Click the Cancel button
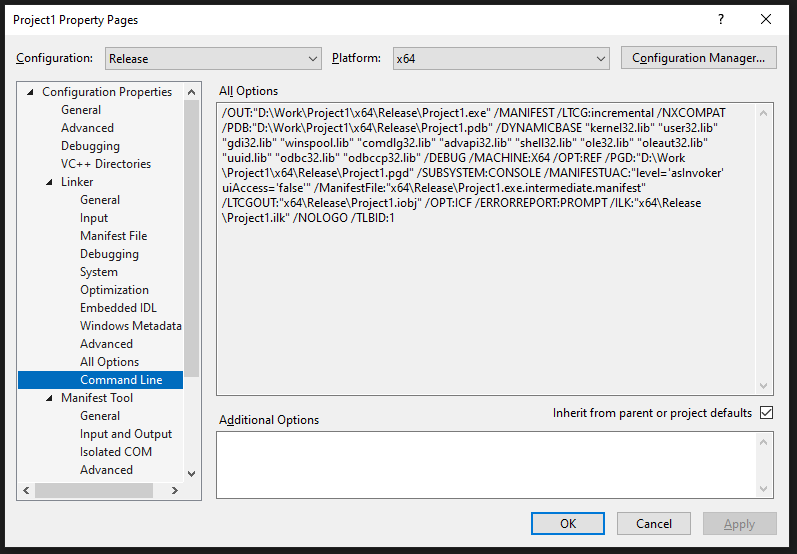Image resolution: width=797 pixels, height=554 pixels. [x=654, y=523]
